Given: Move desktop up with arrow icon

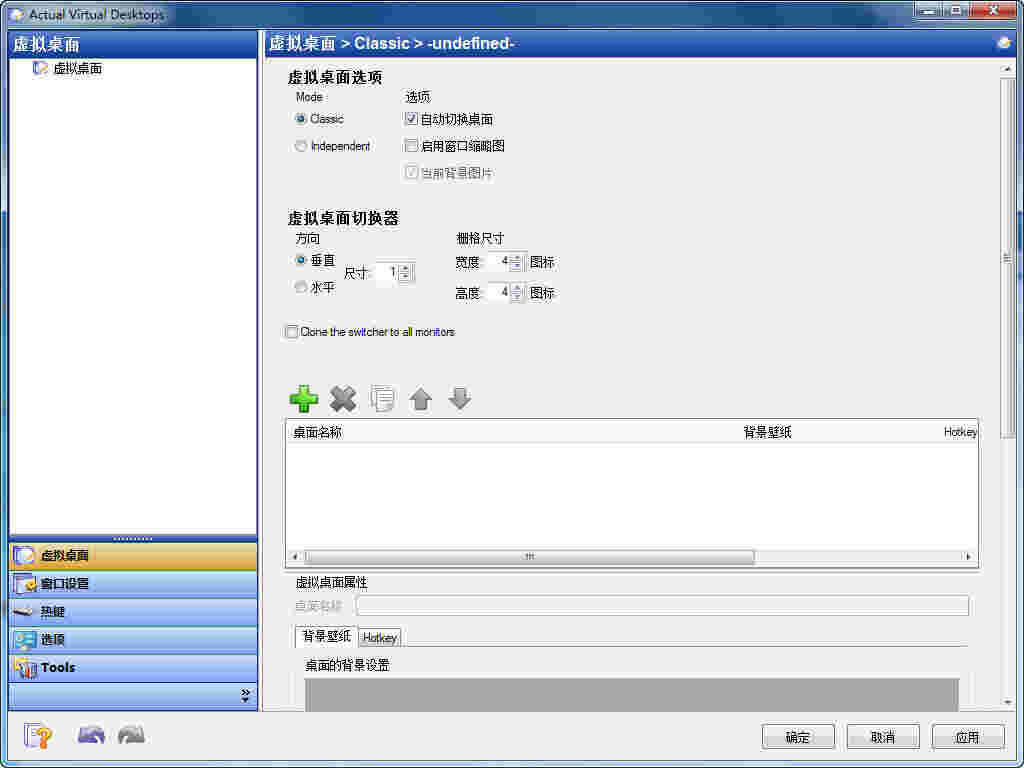Looking at the screenshot, I should click(421, 398).
